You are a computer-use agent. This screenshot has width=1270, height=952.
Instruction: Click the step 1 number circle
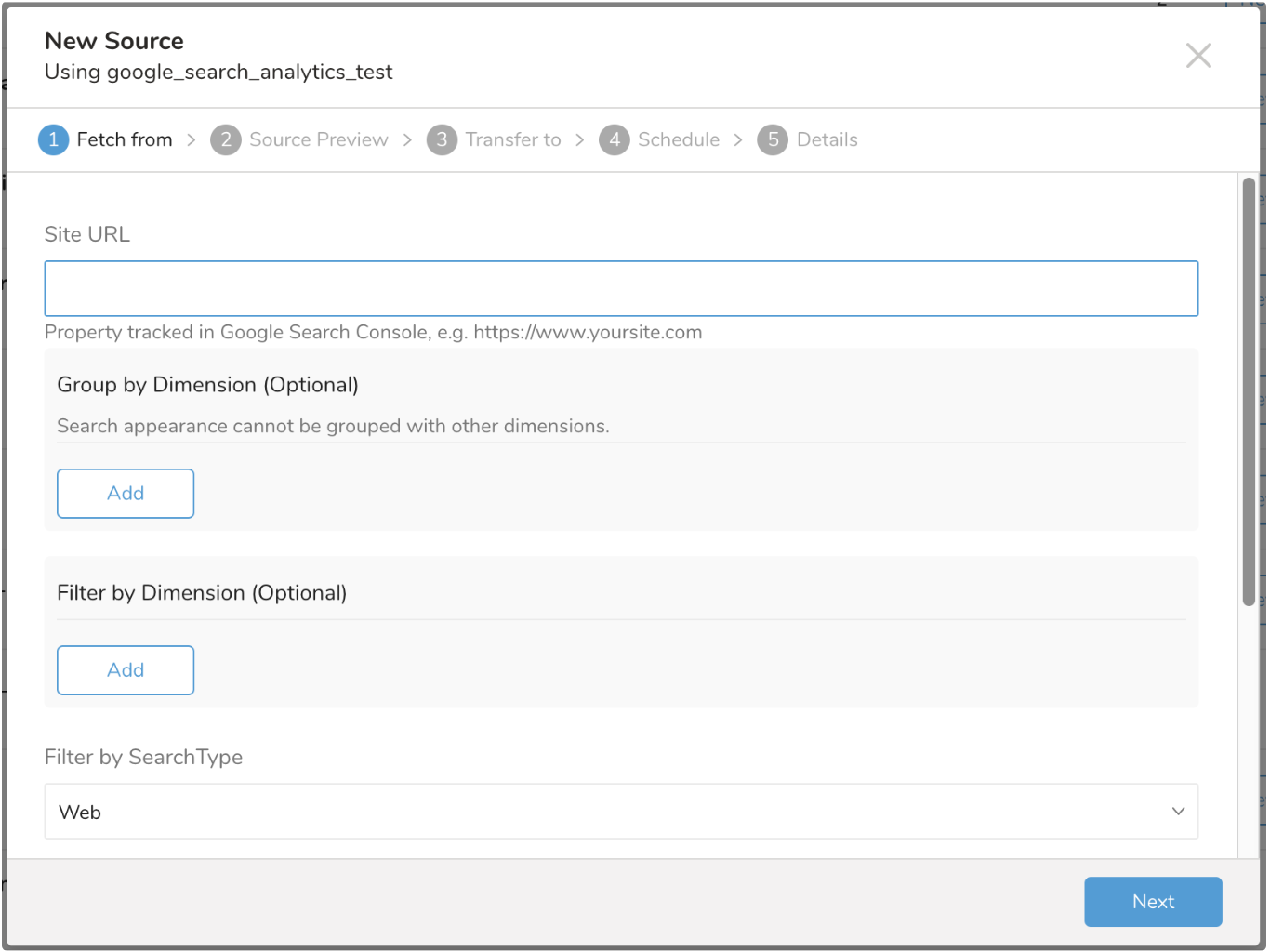(53, 139)
